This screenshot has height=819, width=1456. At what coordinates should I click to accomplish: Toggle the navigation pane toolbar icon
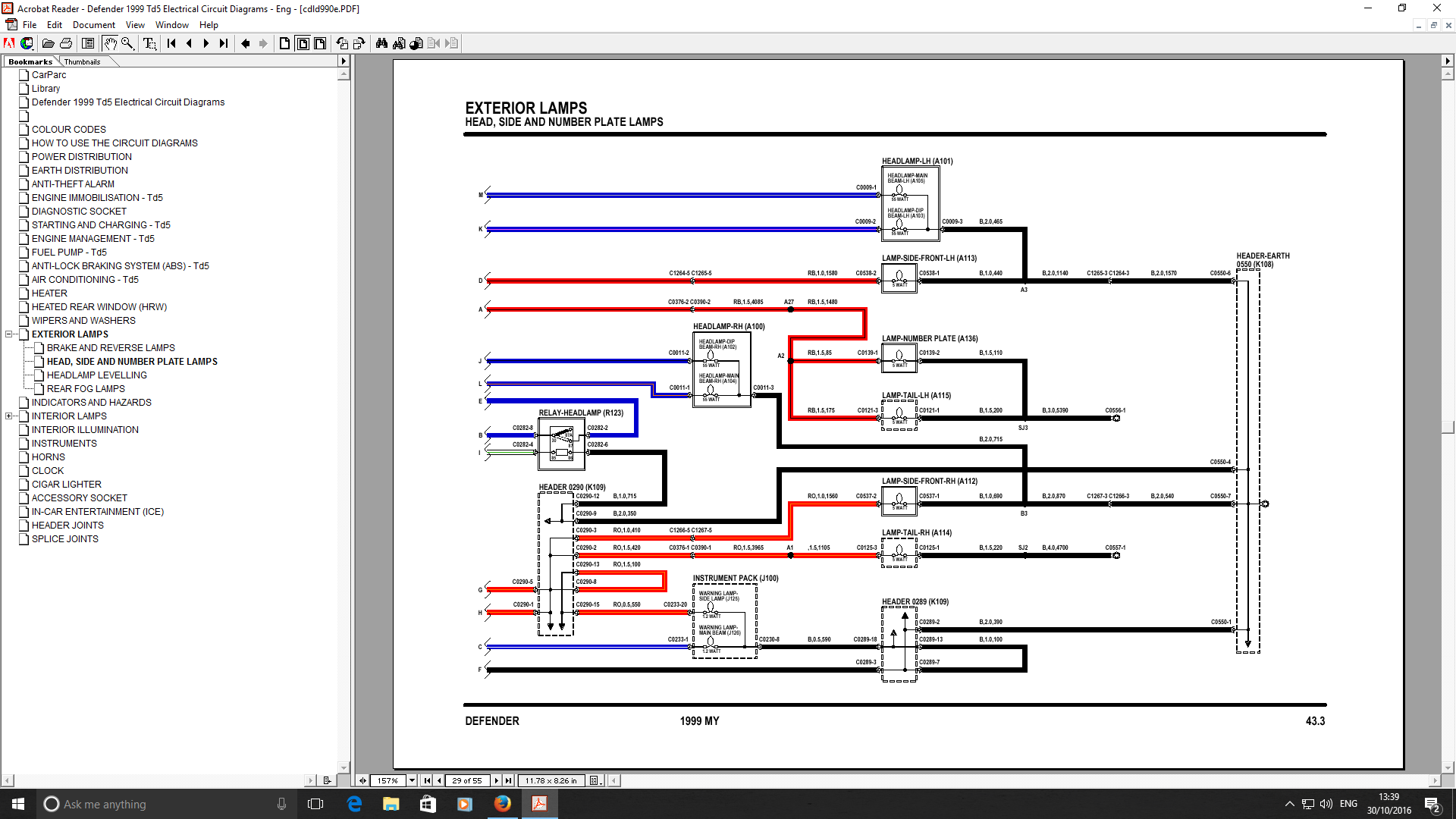[x=88, y=43]
